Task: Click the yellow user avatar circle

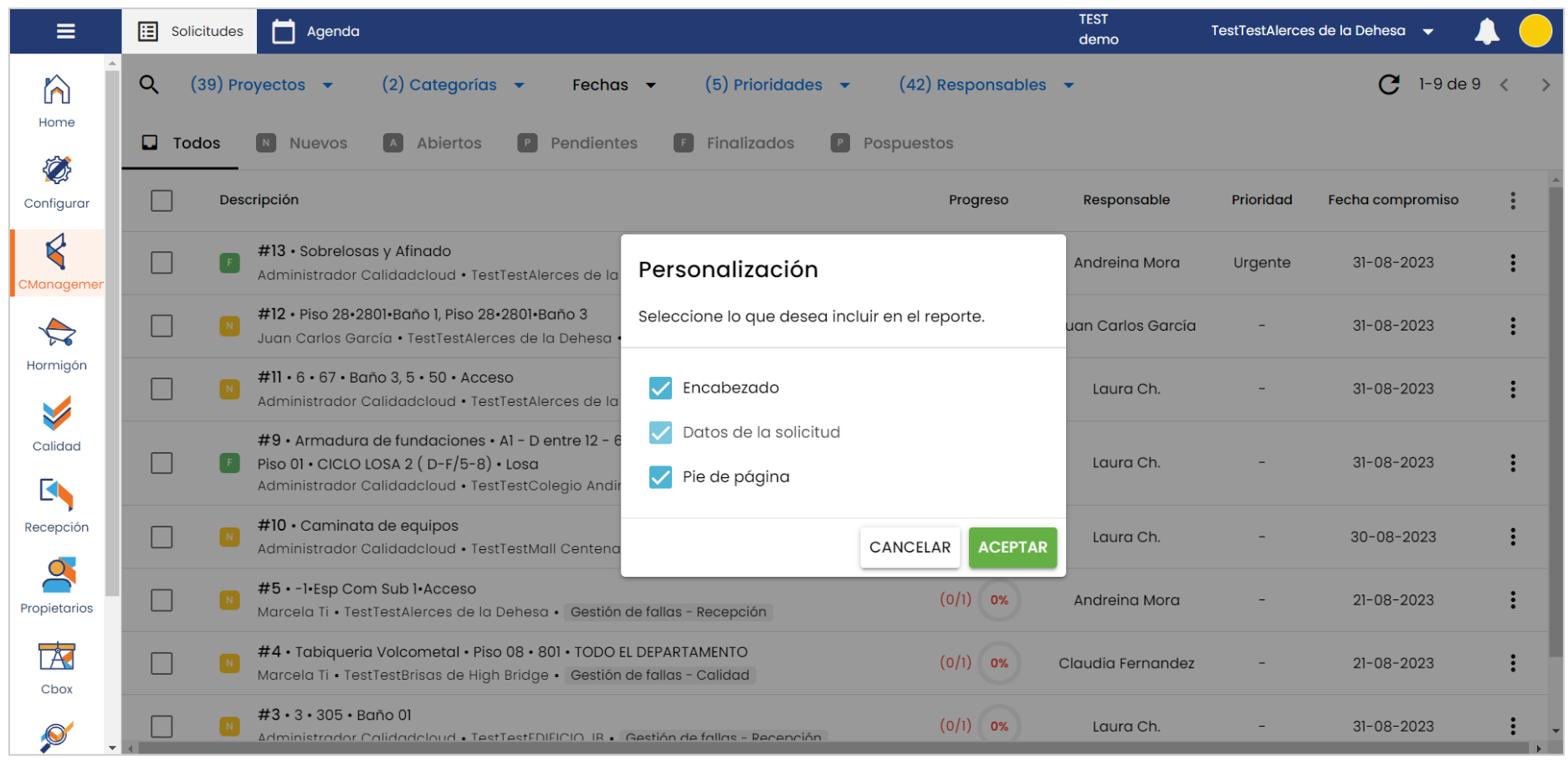Action: [1535, 31]
